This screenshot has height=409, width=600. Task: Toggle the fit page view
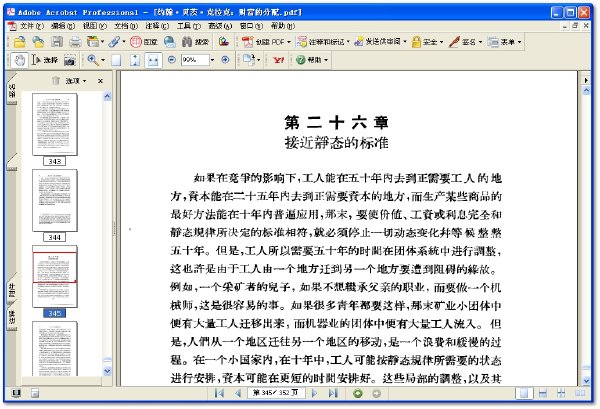[x=135, y=60]
